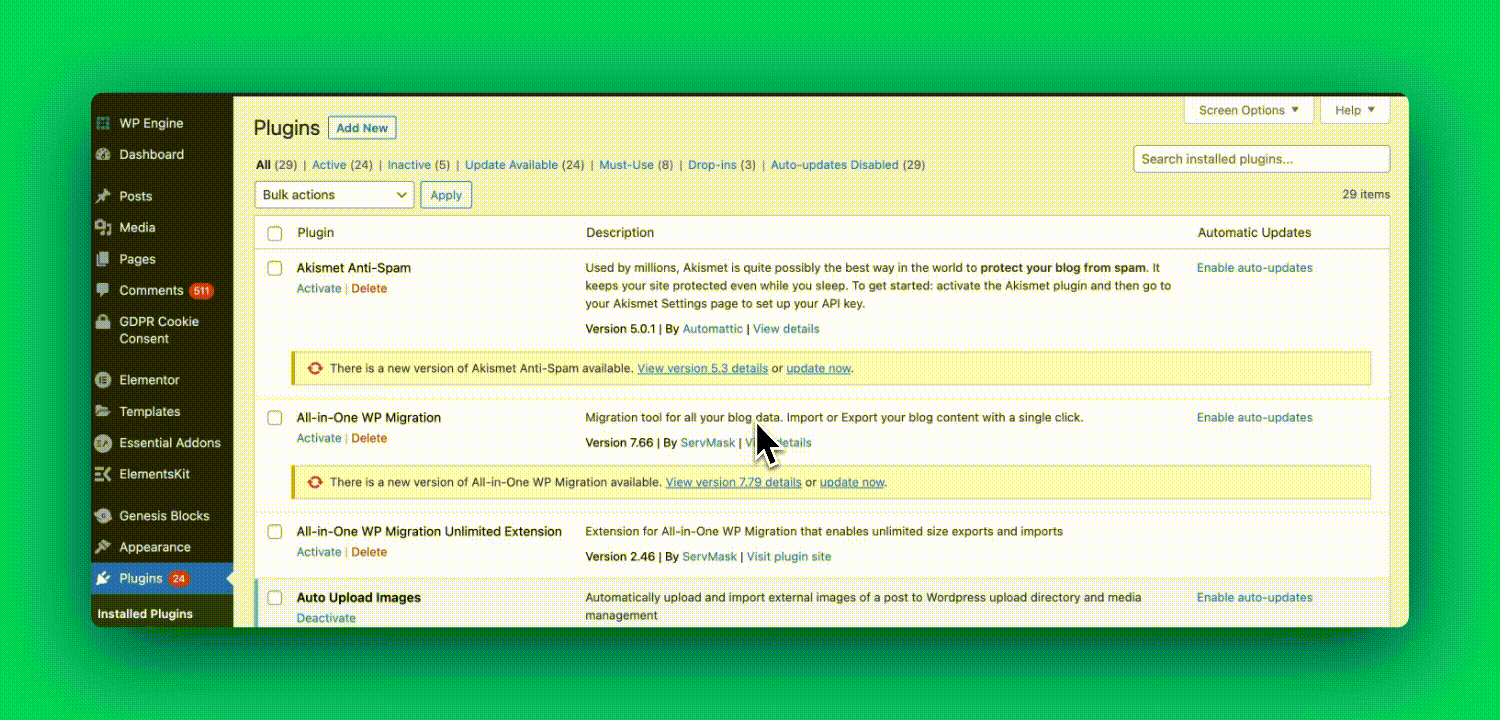Toggle the select-all plugins checkbox in header

(x=275, y=233)
